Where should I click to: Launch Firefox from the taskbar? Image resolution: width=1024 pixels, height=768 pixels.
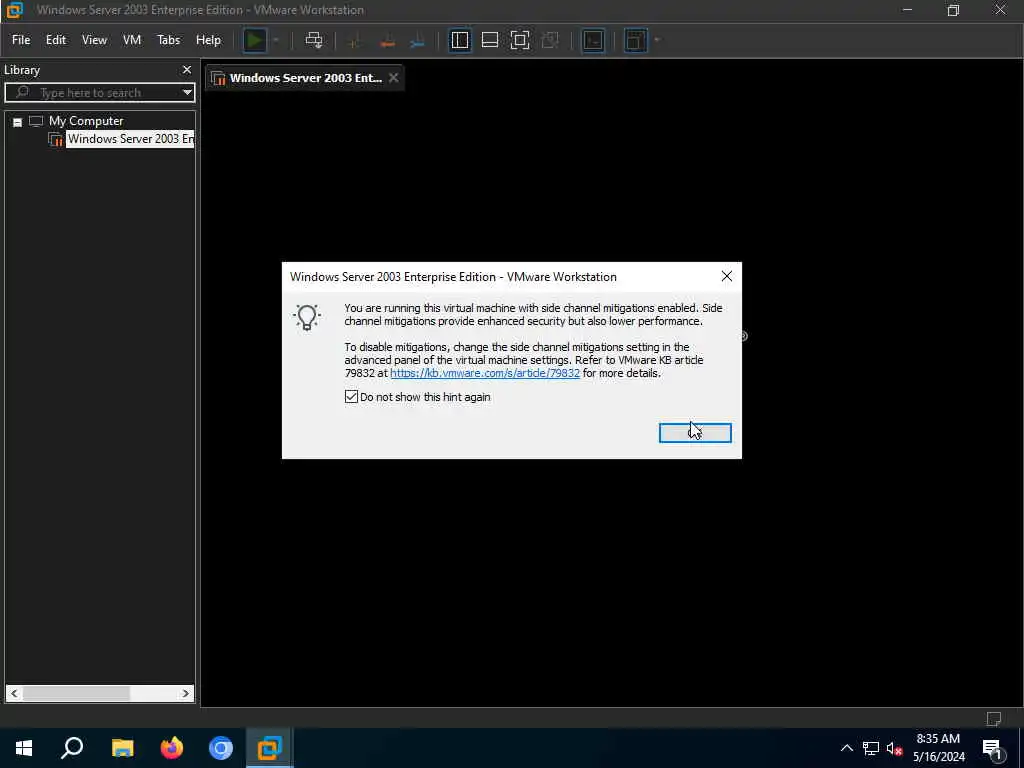click(x=172, y=748)
